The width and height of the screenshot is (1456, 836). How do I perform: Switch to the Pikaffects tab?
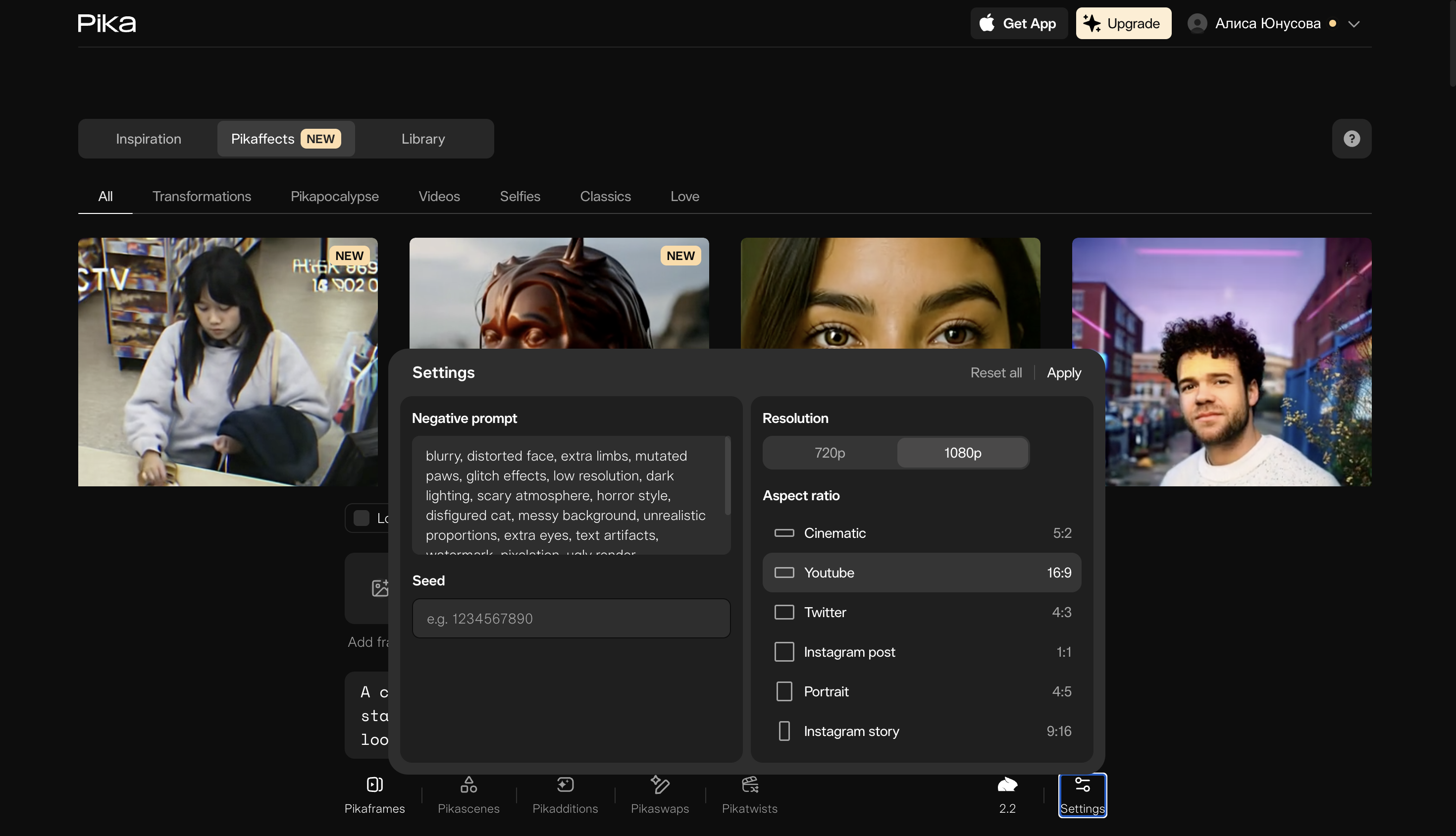click(286, 138)
